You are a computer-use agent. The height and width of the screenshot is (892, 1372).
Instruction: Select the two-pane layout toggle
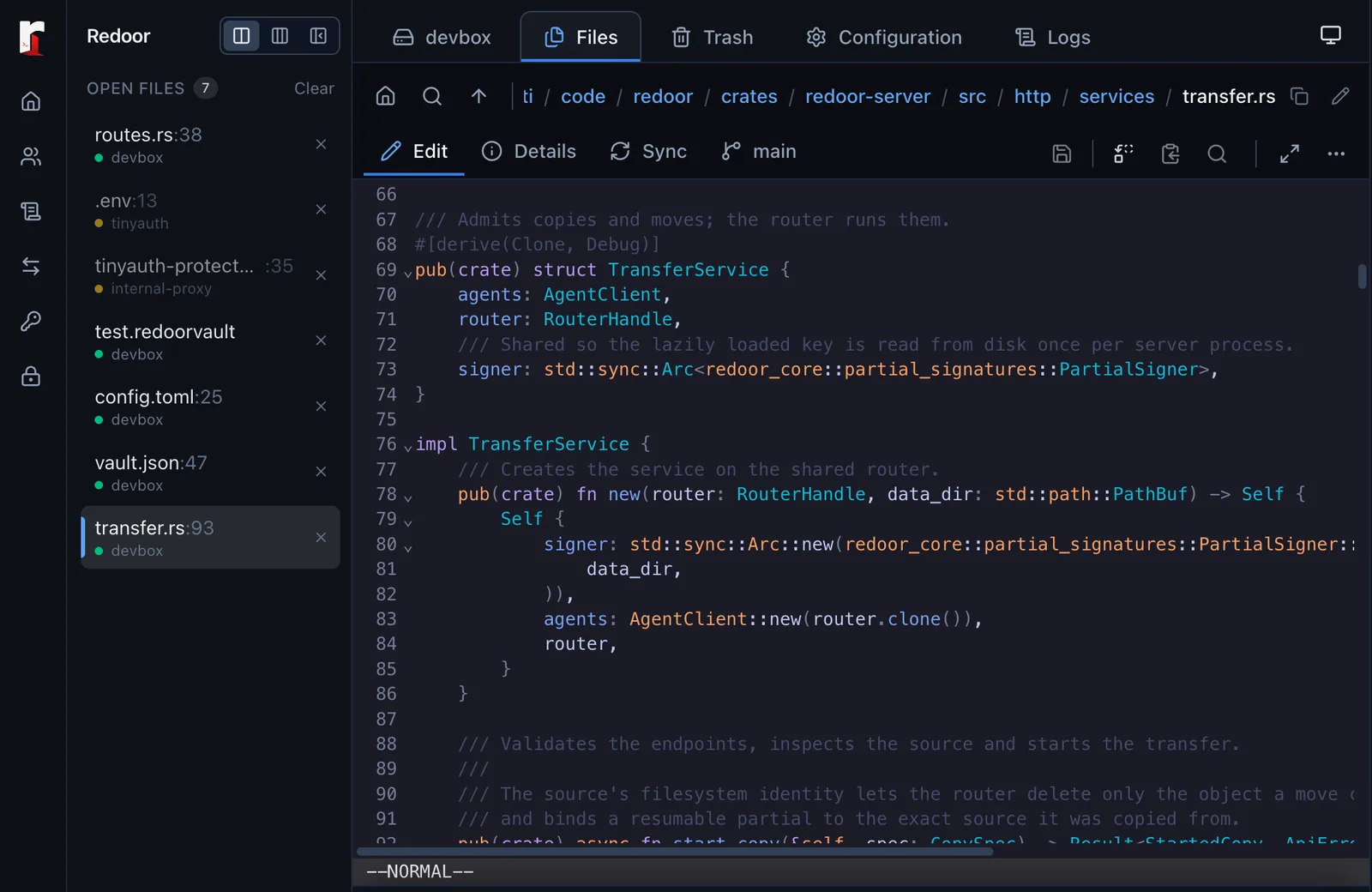click(242, 36)
